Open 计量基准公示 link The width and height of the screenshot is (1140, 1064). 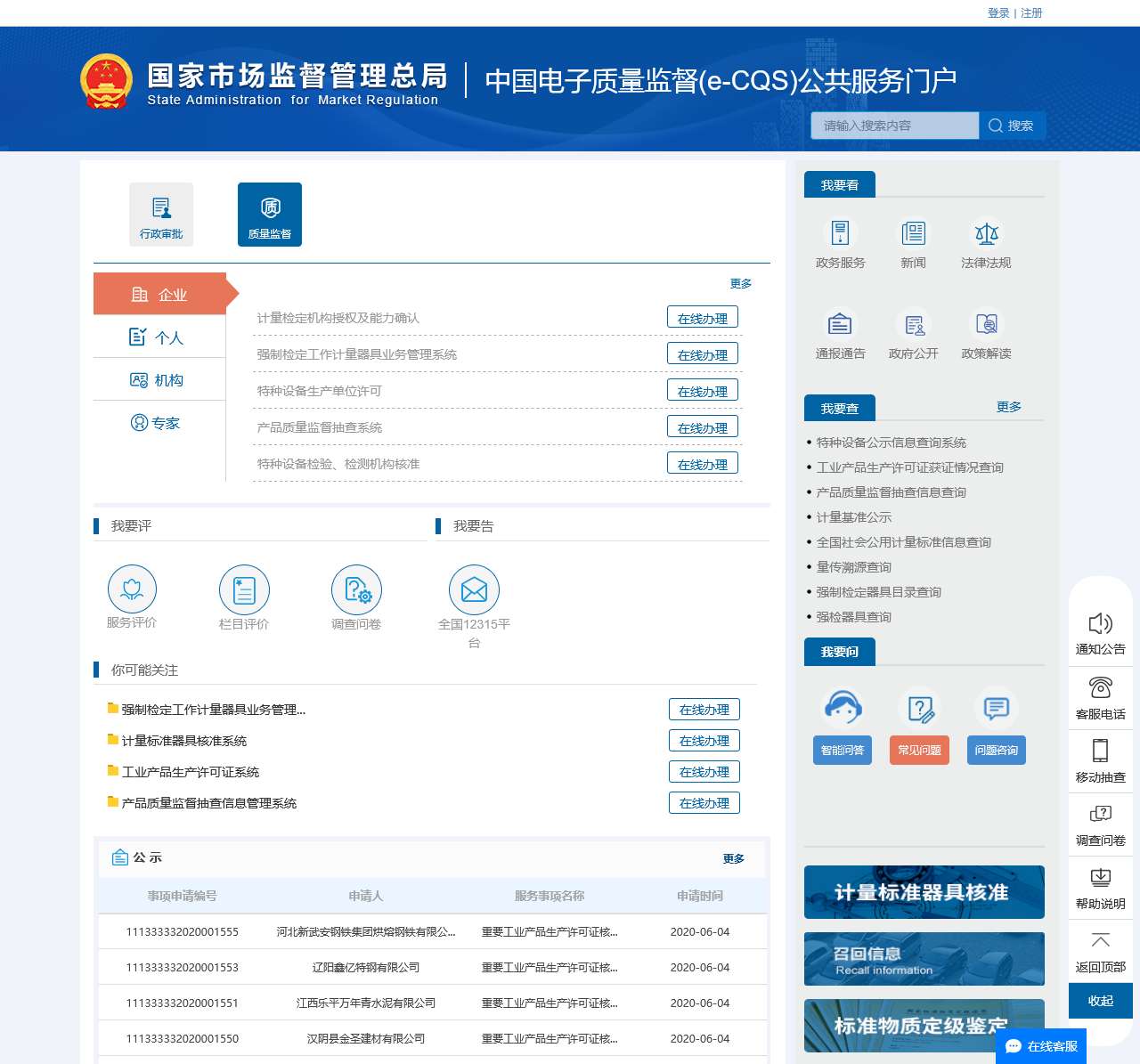854,517
